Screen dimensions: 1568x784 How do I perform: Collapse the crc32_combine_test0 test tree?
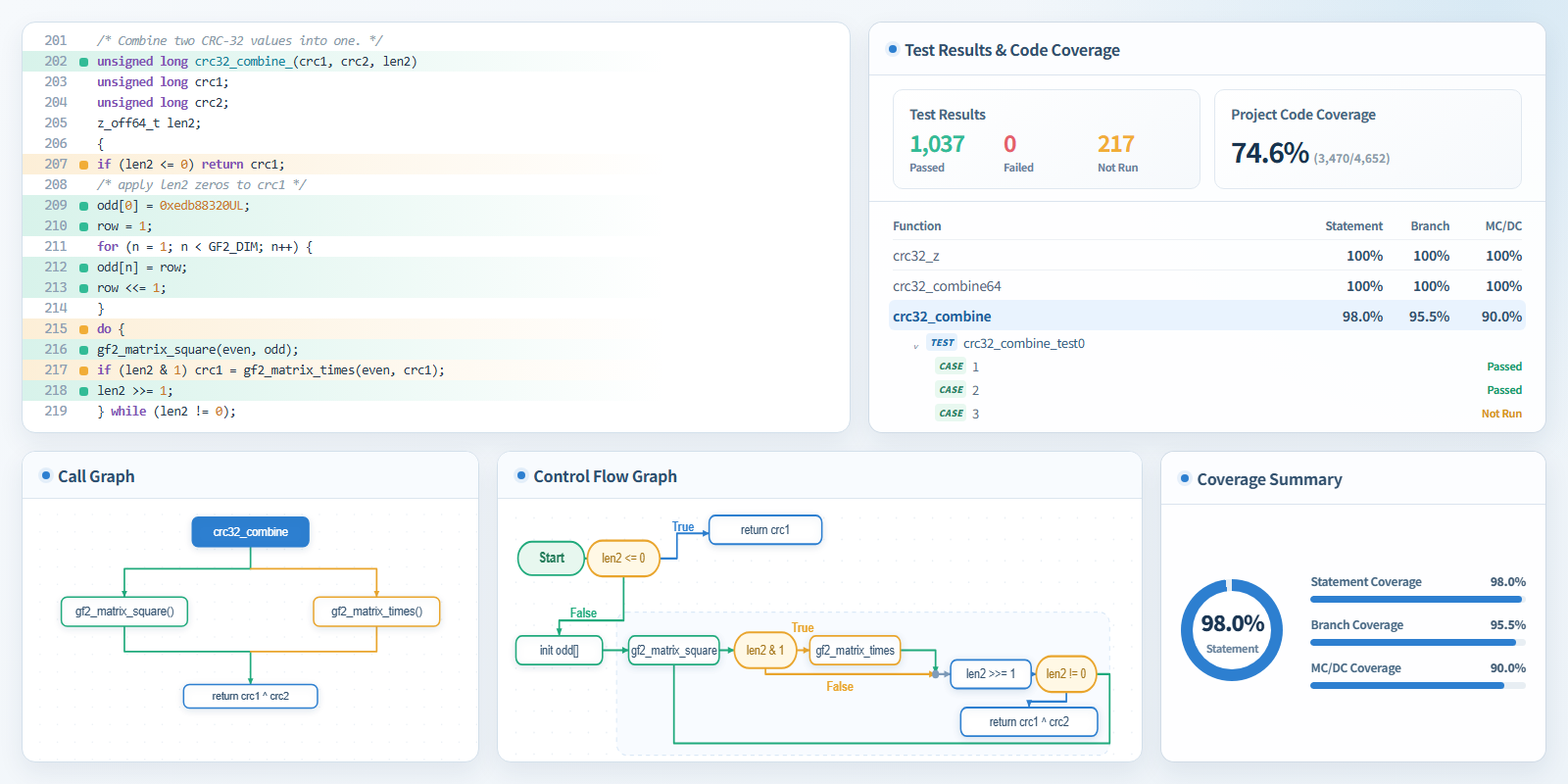click(x=916, y=344)
